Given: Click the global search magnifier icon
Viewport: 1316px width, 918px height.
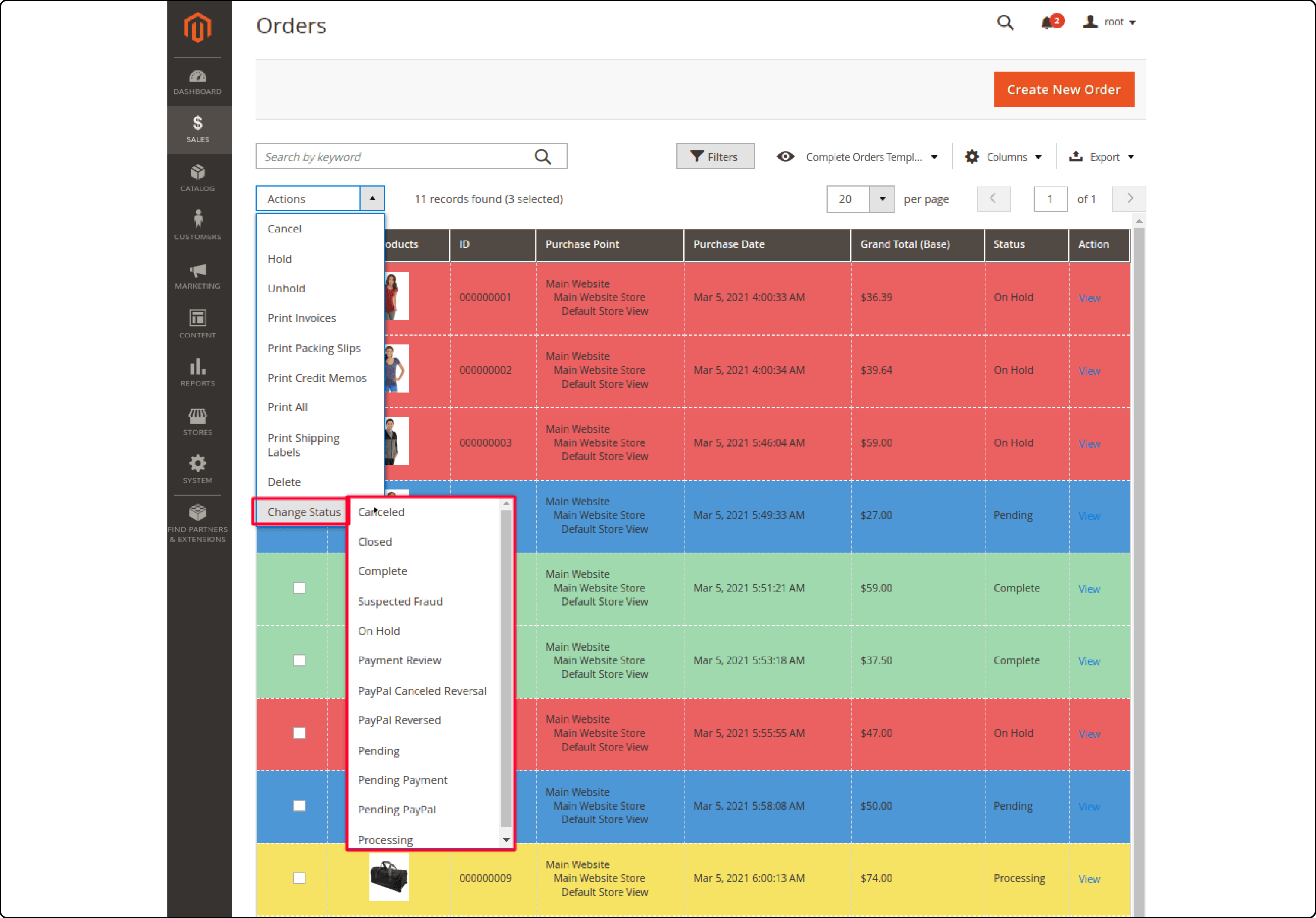Looking at the screenshot, I should tap(1005, 22).
